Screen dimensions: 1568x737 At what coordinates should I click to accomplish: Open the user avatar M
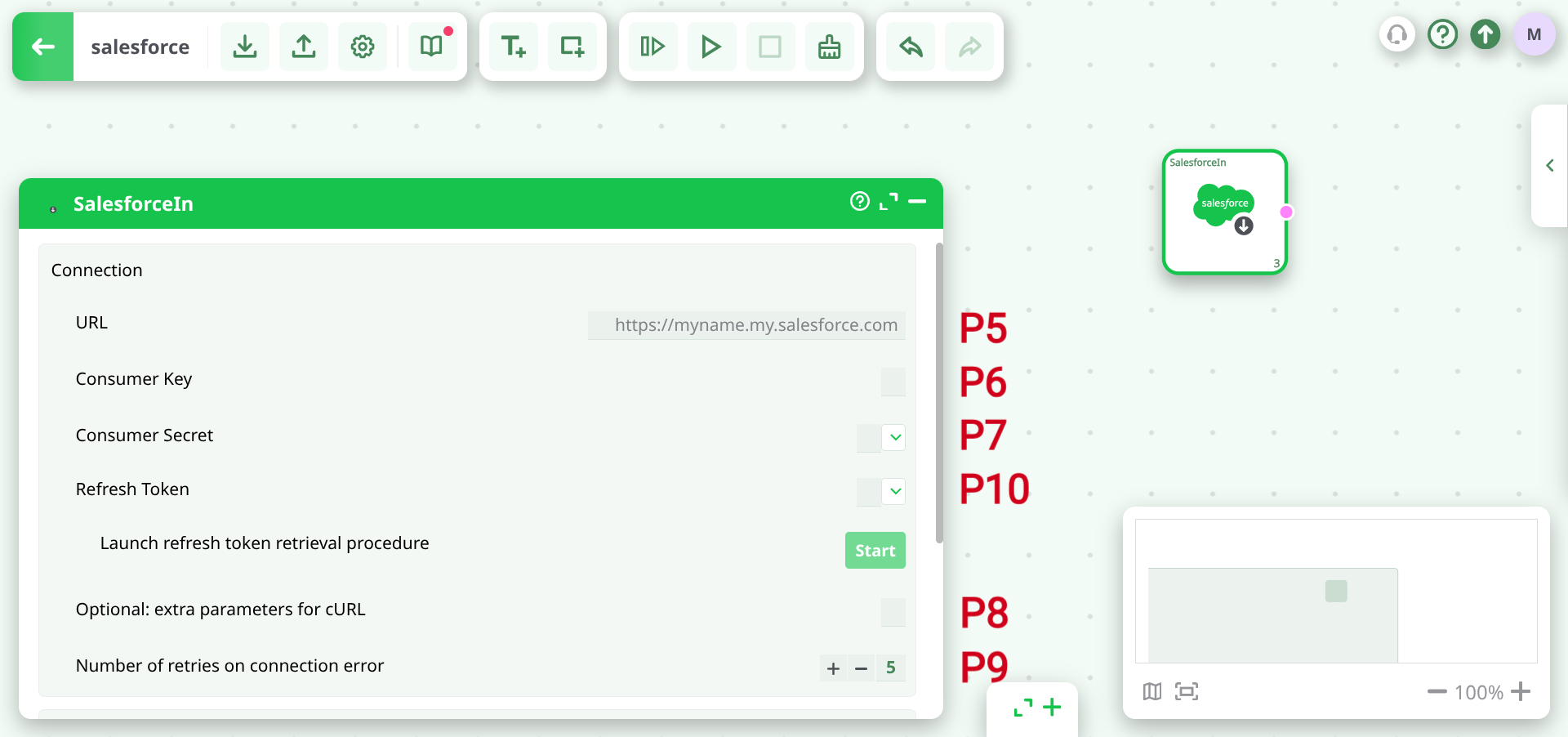coord(1535,34)
